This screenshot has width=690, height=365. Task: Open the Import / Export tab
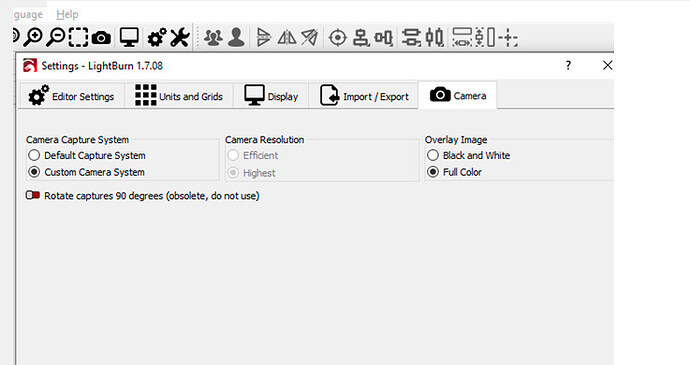(363, 96)
